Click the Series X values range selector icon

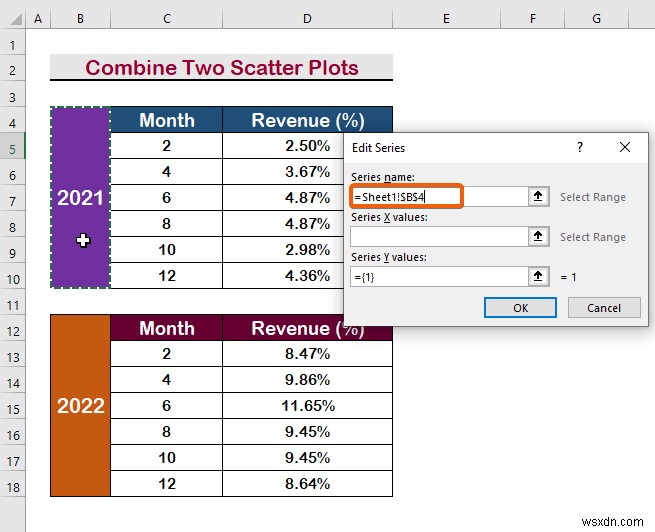click(x=538, y=236)
